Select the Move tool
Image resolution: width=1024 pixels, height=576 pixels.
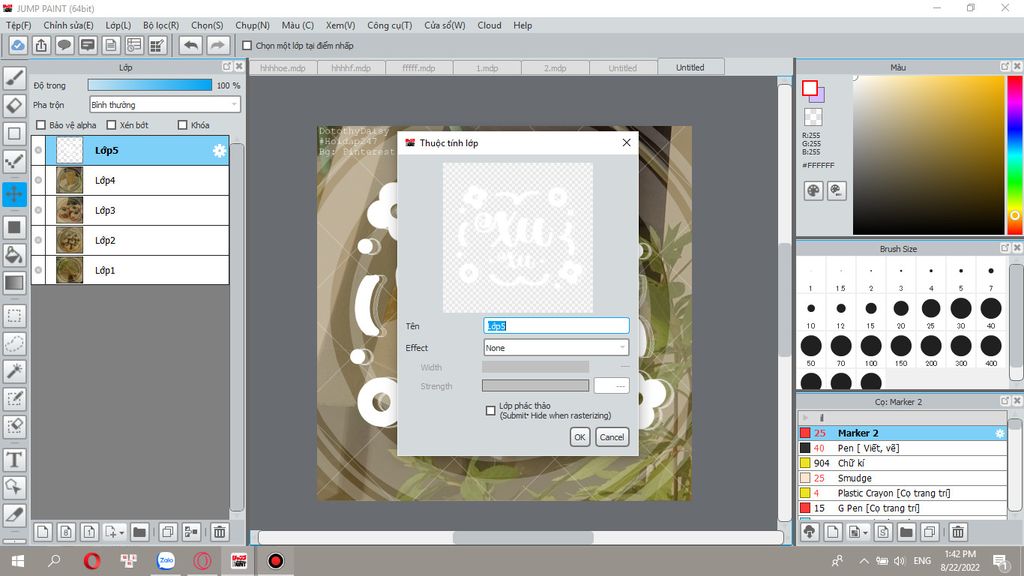[x=14, y=194]
